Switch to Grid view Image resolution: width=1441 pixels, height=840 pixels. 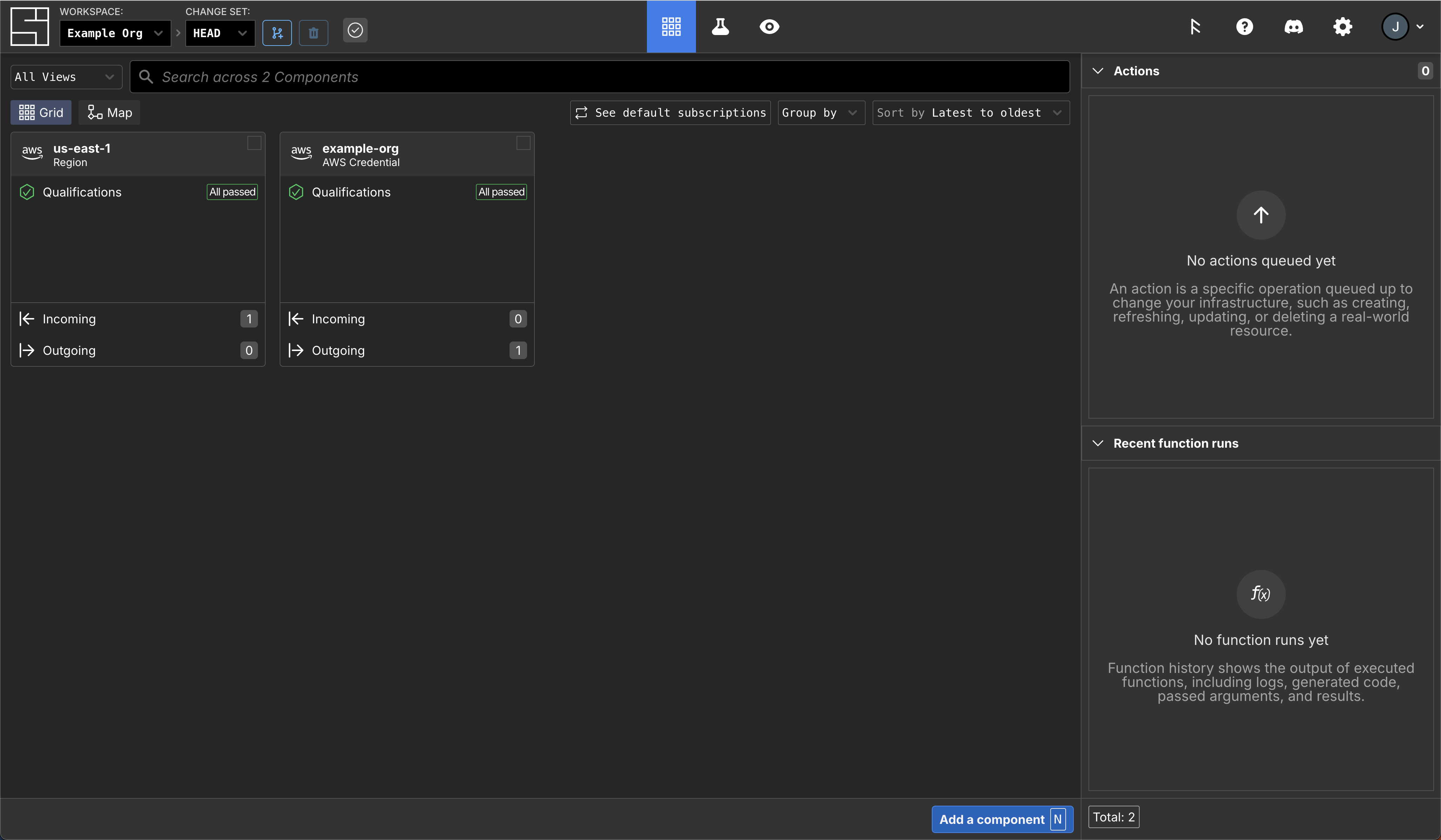pyautogui.click(x=41, y=112)
